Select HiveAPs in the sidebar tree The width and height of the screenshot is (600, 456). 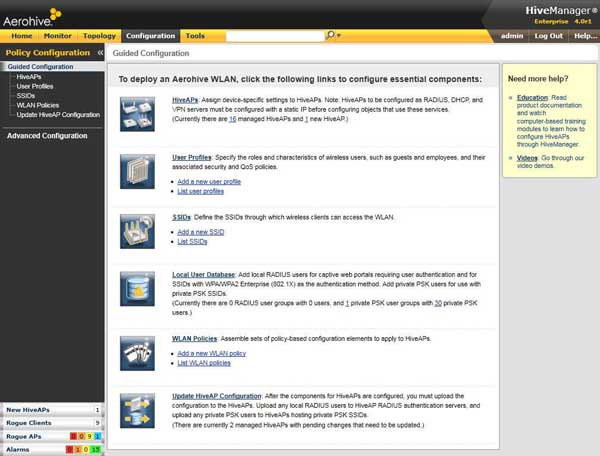point(29,77)
